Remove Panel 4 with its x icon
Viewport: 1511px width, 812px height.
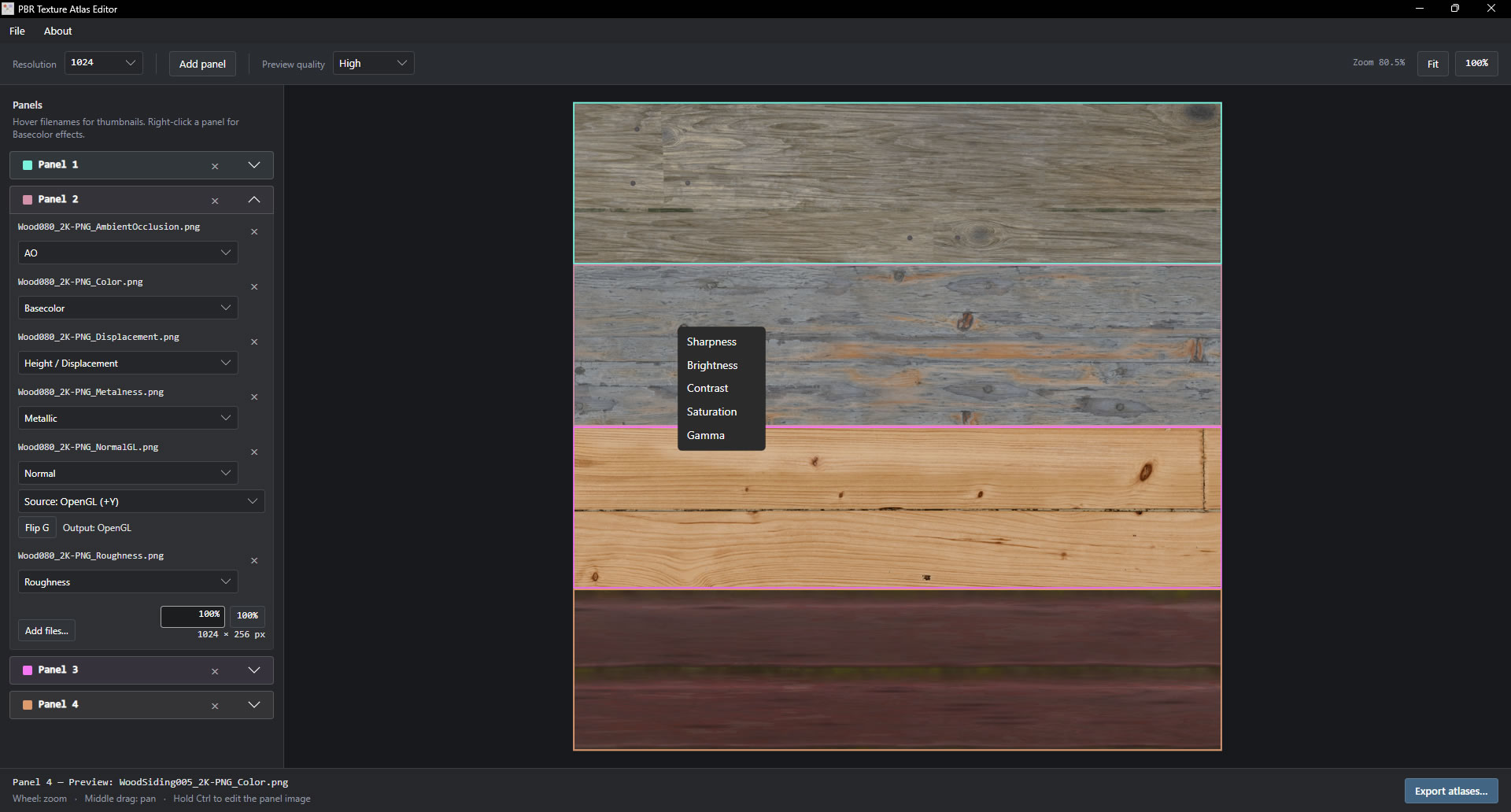(x=215, y=706)
